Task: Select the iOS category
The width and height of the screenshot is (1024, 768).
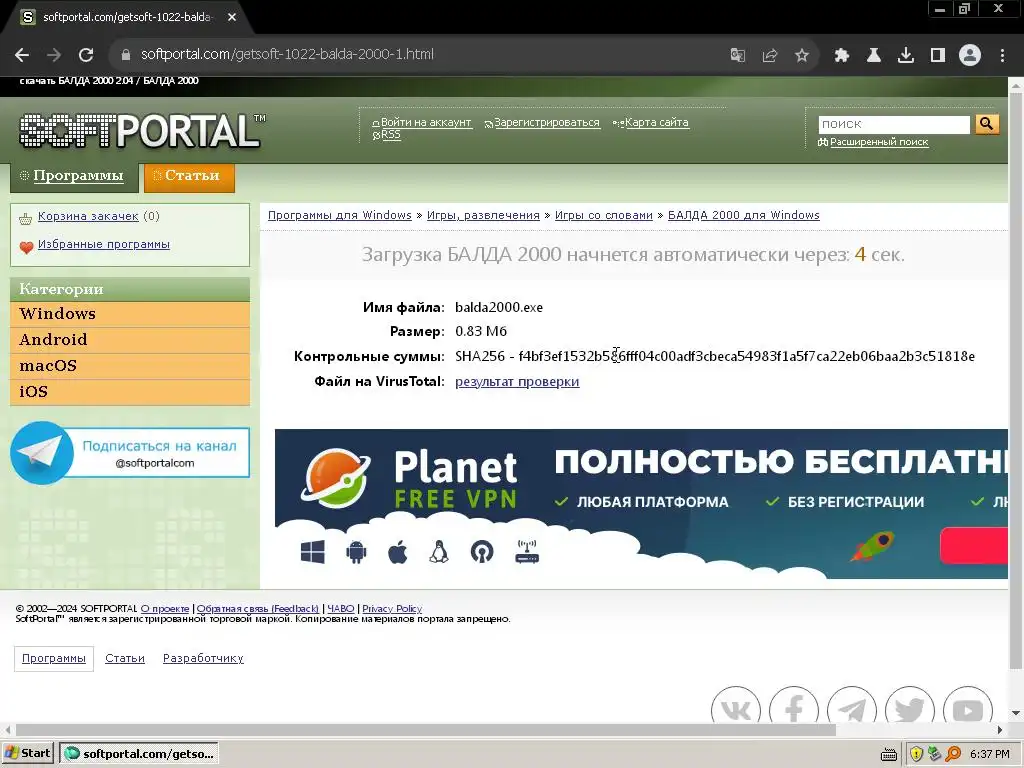Action: 130,392
